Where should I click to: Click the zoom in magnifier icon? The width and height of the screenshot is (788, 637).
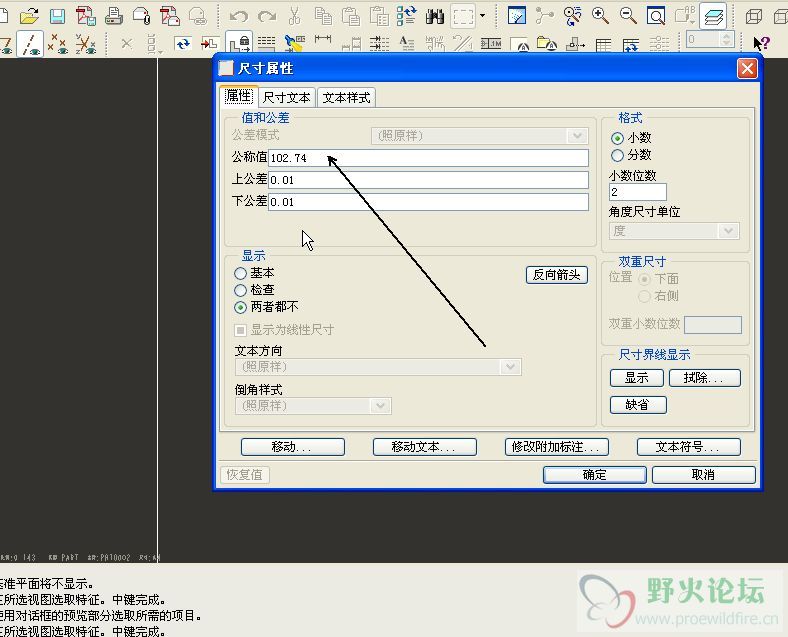tap(600, 16)
